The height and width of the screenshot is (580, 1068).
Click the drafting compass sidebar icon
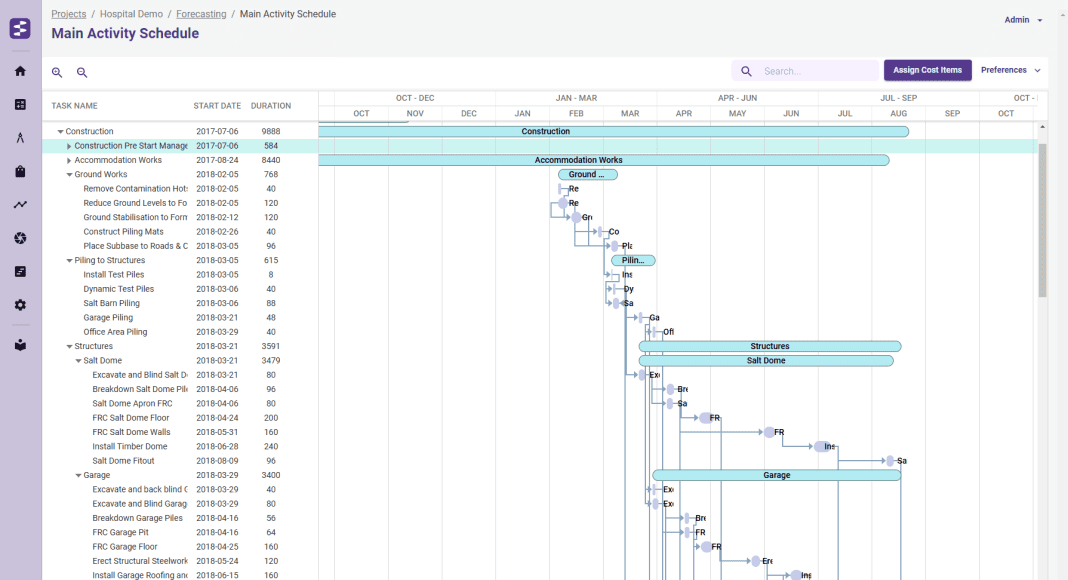(x=20, y=138)
